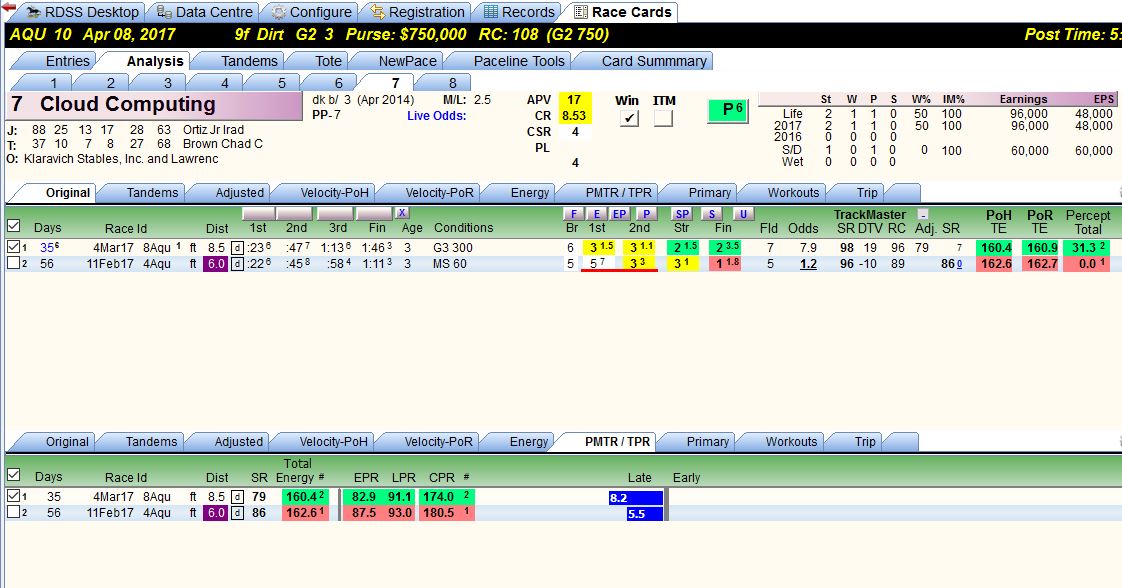Click the Records grid icon

point(490,12)
